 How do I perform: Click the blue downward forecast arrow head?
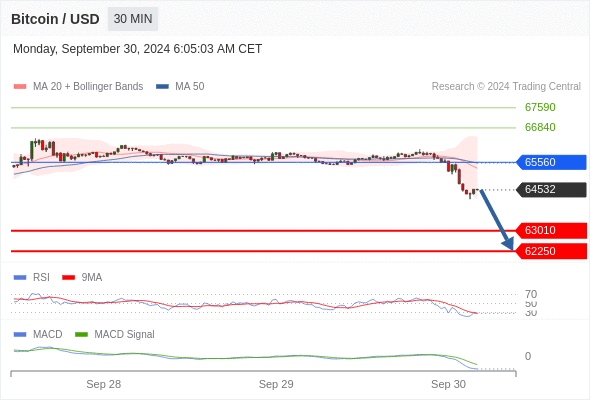click(x=508, y=244)
